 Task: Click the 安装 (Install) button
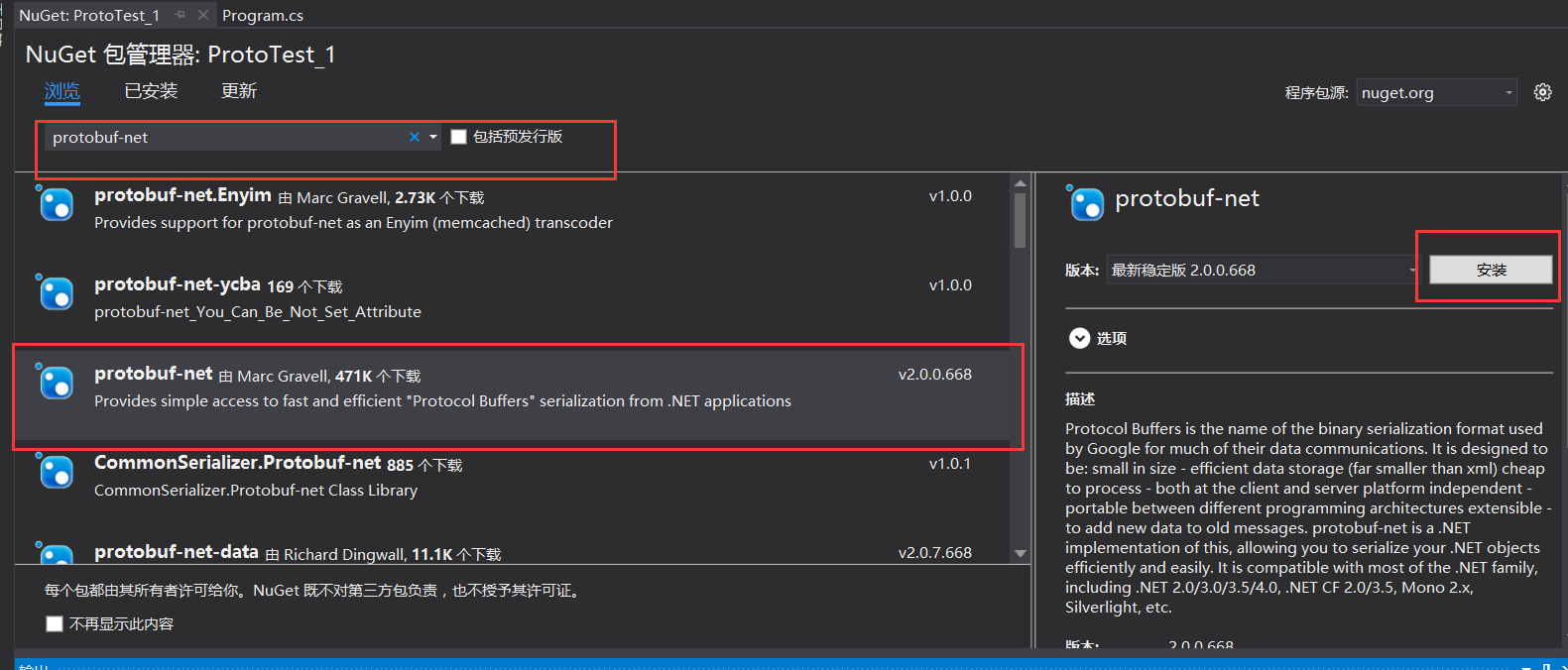click(x=1491, y=270)
